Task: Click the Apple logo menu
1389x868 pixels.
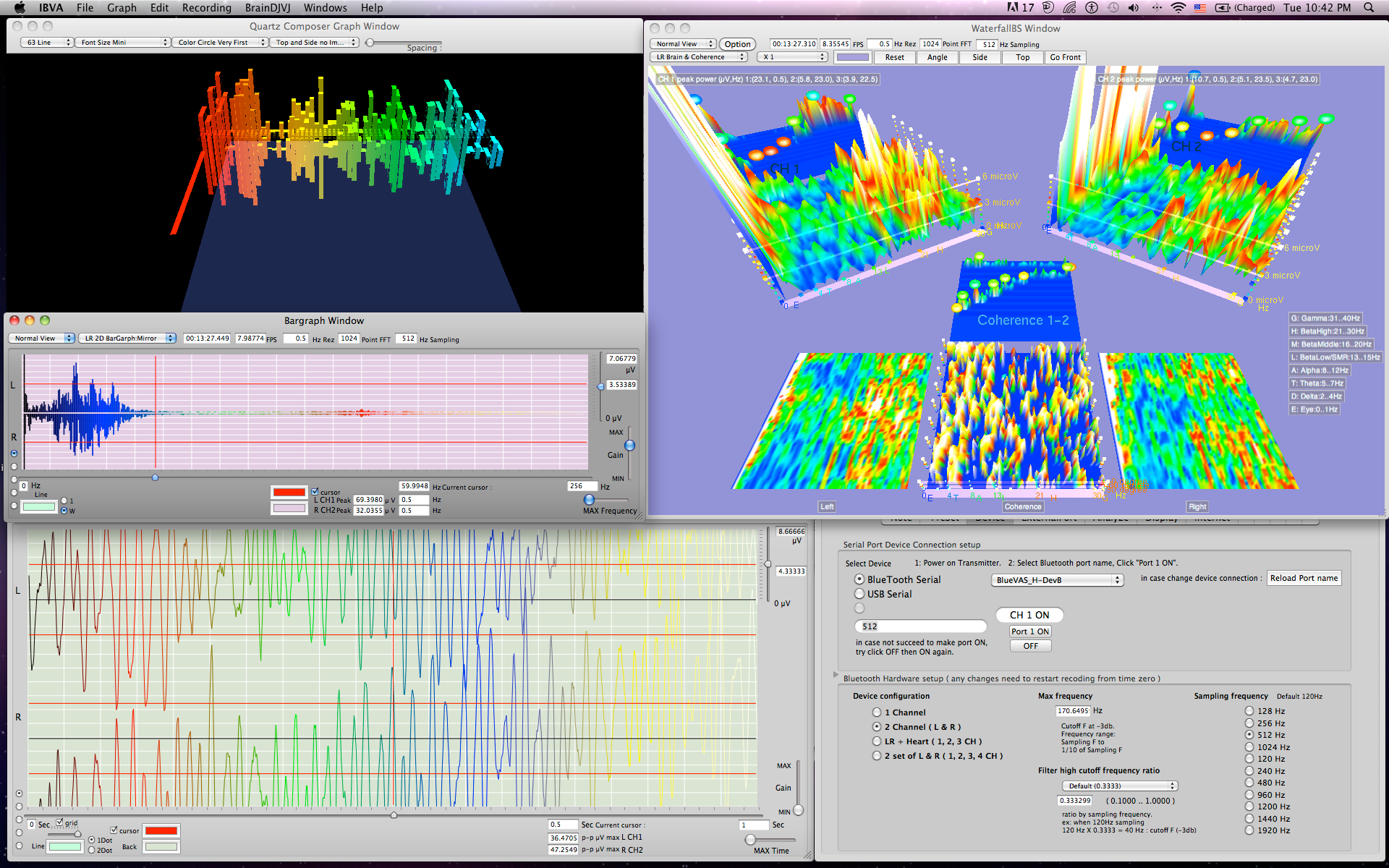Action: pos(20,8)
